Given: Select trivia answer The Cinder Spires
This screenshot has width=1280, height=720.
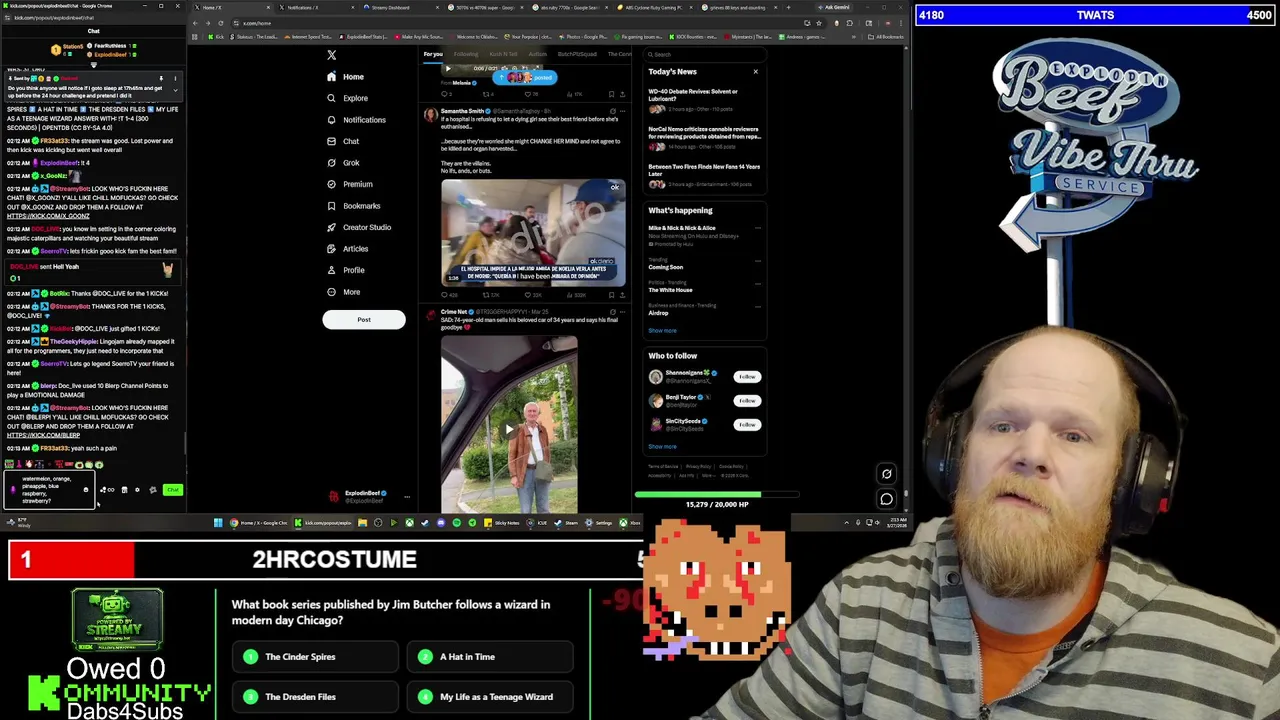Looking at the screenshot, I should coord(316,657).
